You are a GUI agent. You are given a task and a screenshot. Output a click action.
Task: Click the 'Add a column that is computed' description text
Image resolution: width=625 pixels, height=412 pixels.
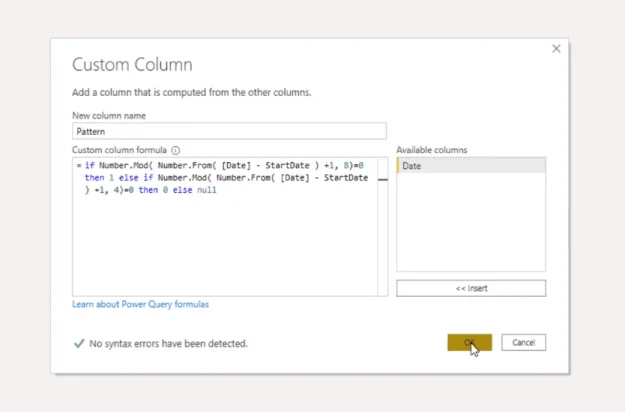191,92
